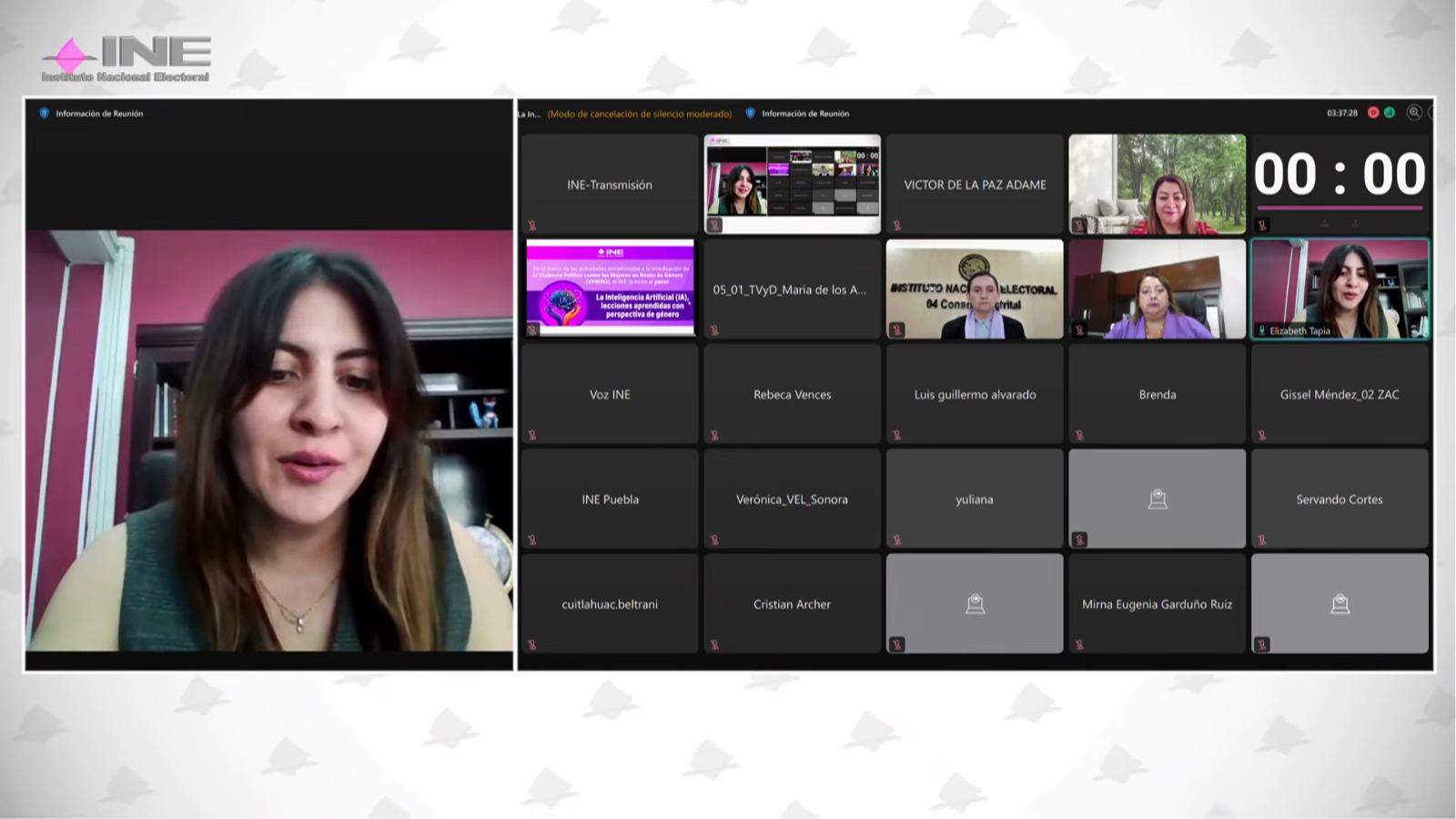
Task: Select the purple IA panel poster thumbnail
Action: [x=610, y=288]
